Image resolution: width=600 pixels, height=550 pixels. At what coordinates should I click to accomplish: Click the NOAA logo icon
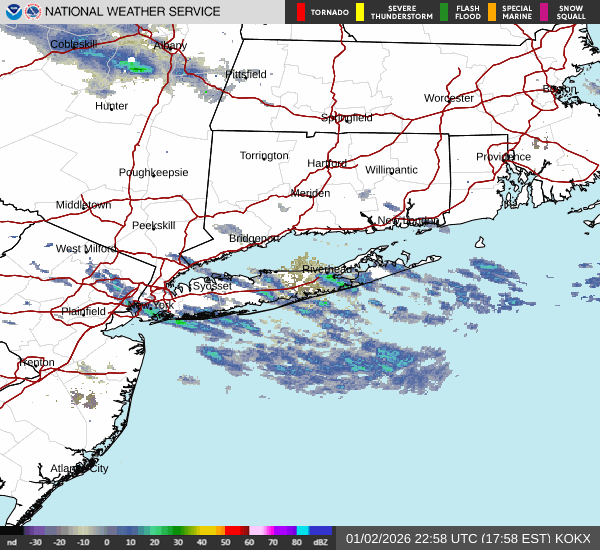(x=12, y=12)
